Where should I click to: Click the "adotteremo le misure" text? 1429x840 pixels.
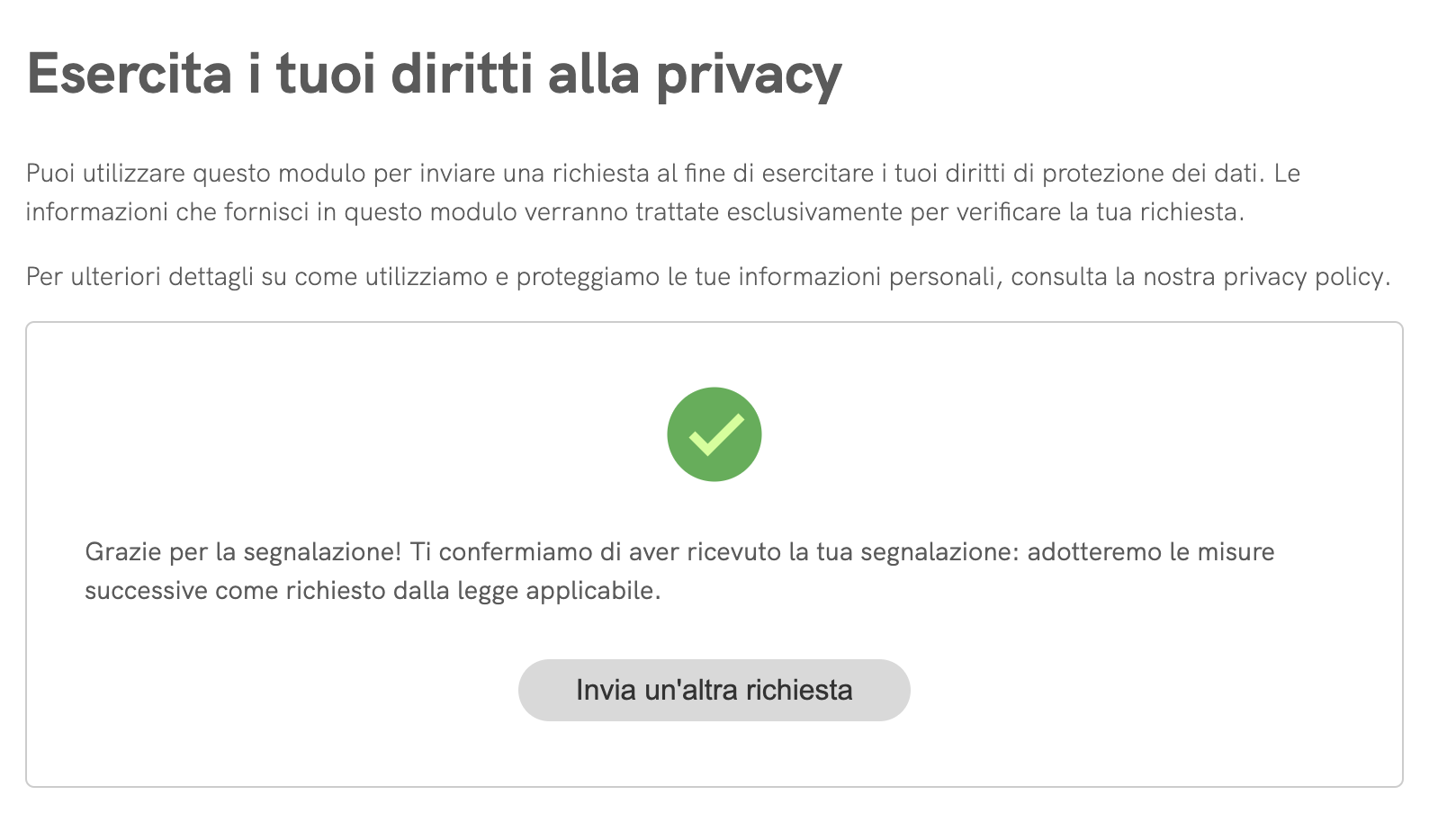click(1150, 552)
